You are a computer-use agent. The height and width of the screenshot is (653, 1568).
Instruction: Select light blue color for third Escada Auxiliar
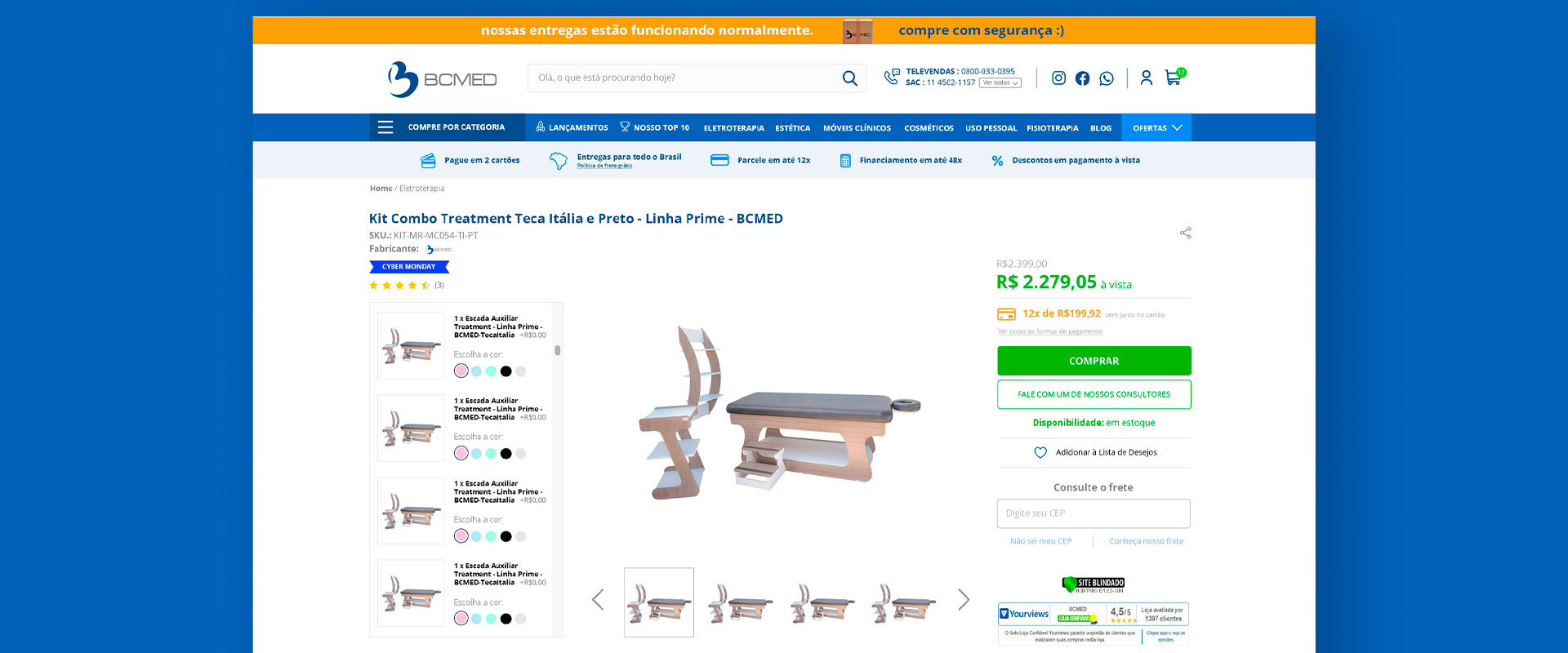(476, 536)
